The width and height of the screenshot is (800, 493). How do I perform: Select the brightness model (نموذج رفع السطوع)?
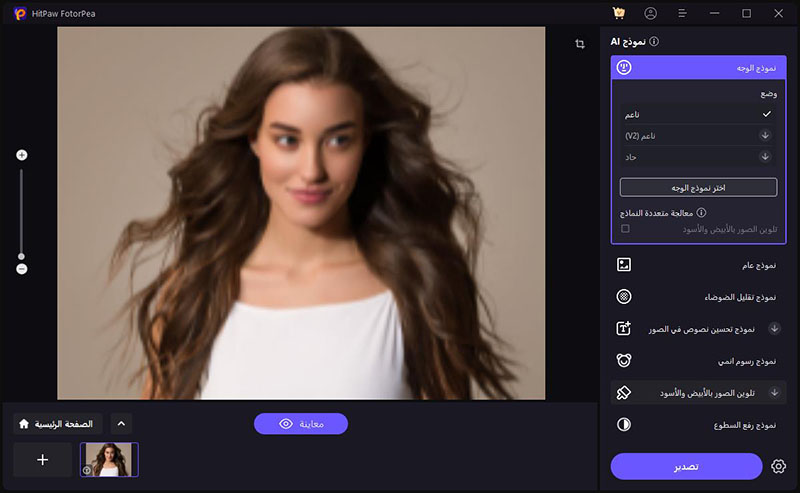[x=699, y=424]
